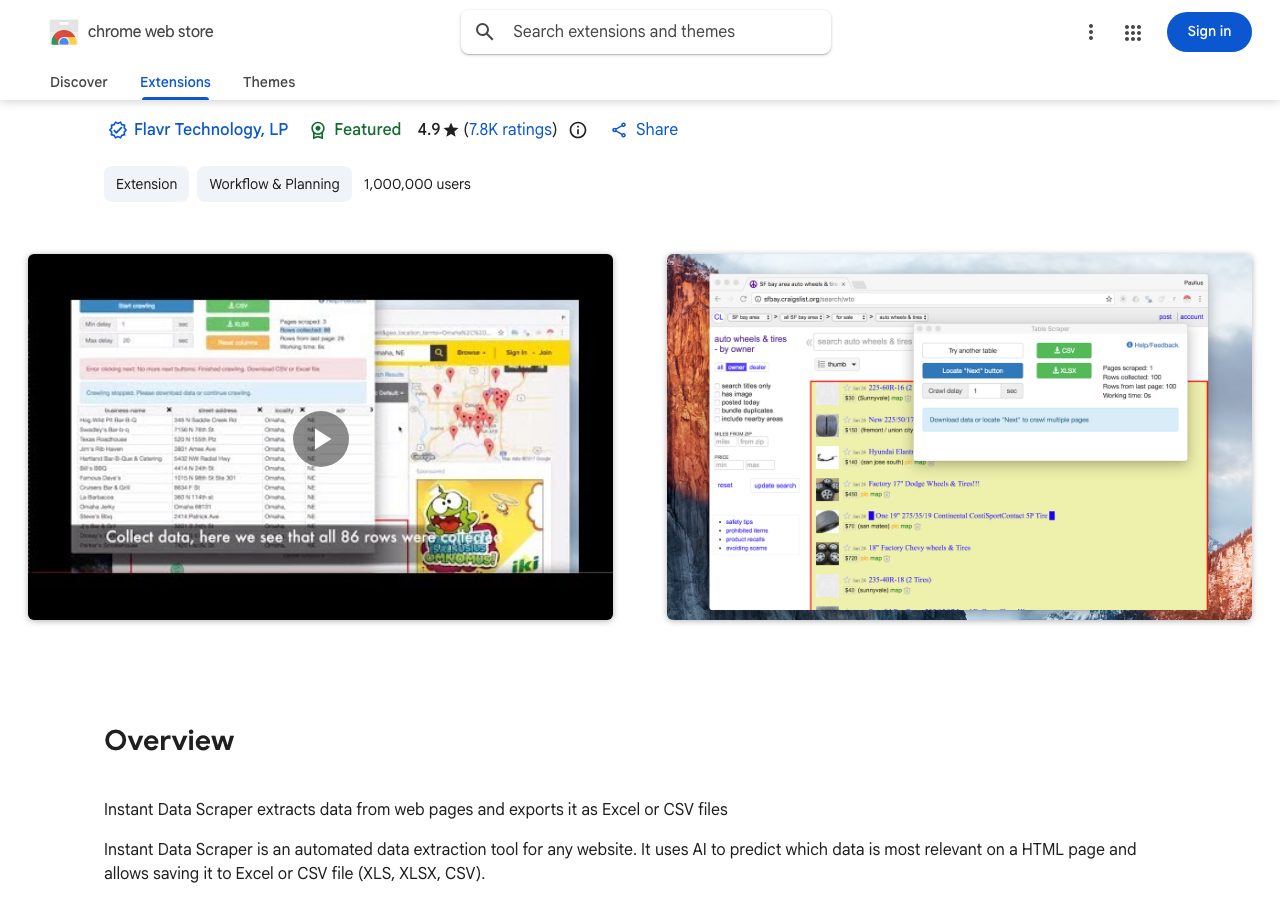Click the paragraph starting "Instant Data Scraper is an automated"
This screenshot has width=1280, height=900.
(x=620, y=861)
